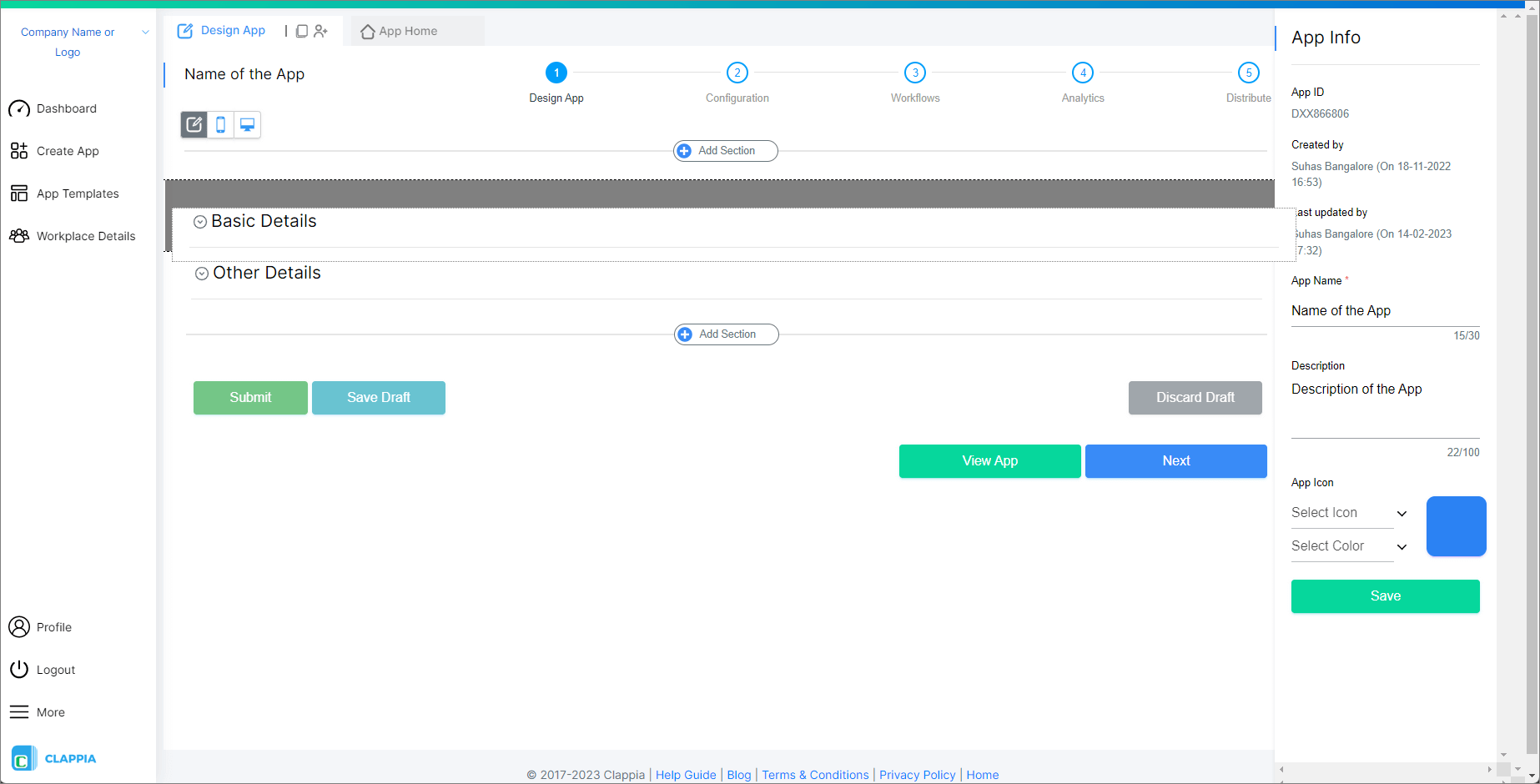
Task: Click the blue app icon color swatch
Action: [1457, 526]
